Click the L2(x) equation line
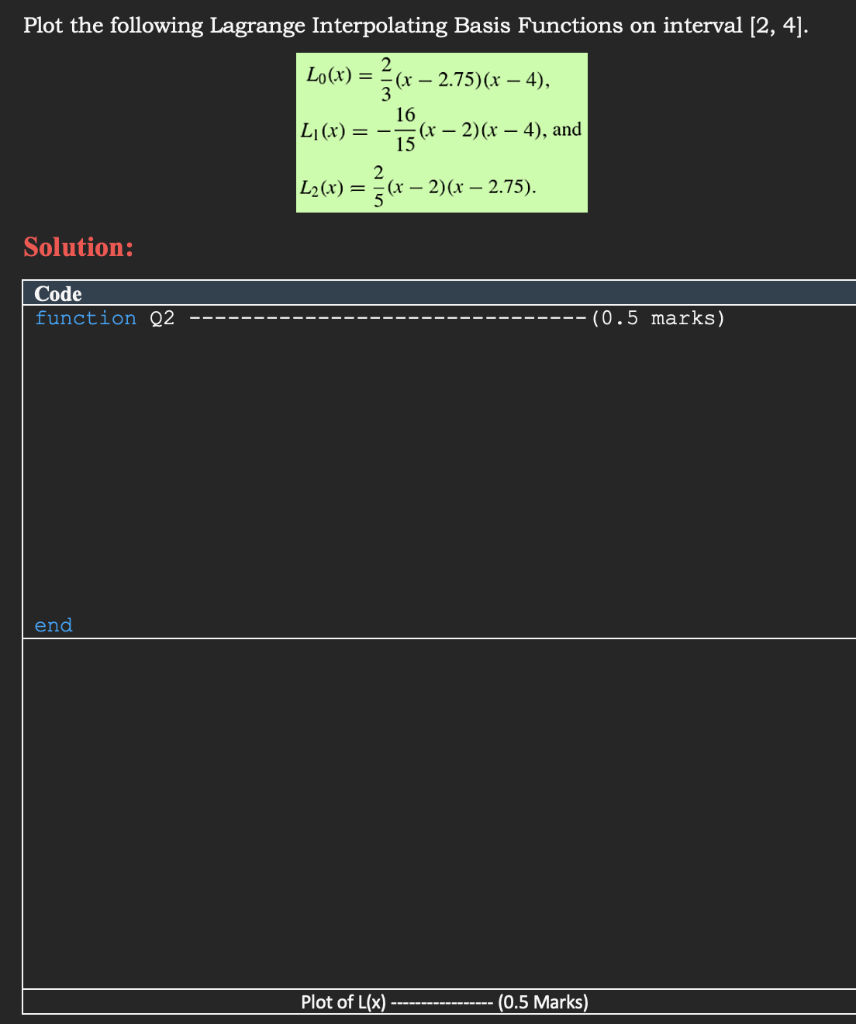This screenshot has width=856, height=1024. pyautogui.click(x=418, y=185)
